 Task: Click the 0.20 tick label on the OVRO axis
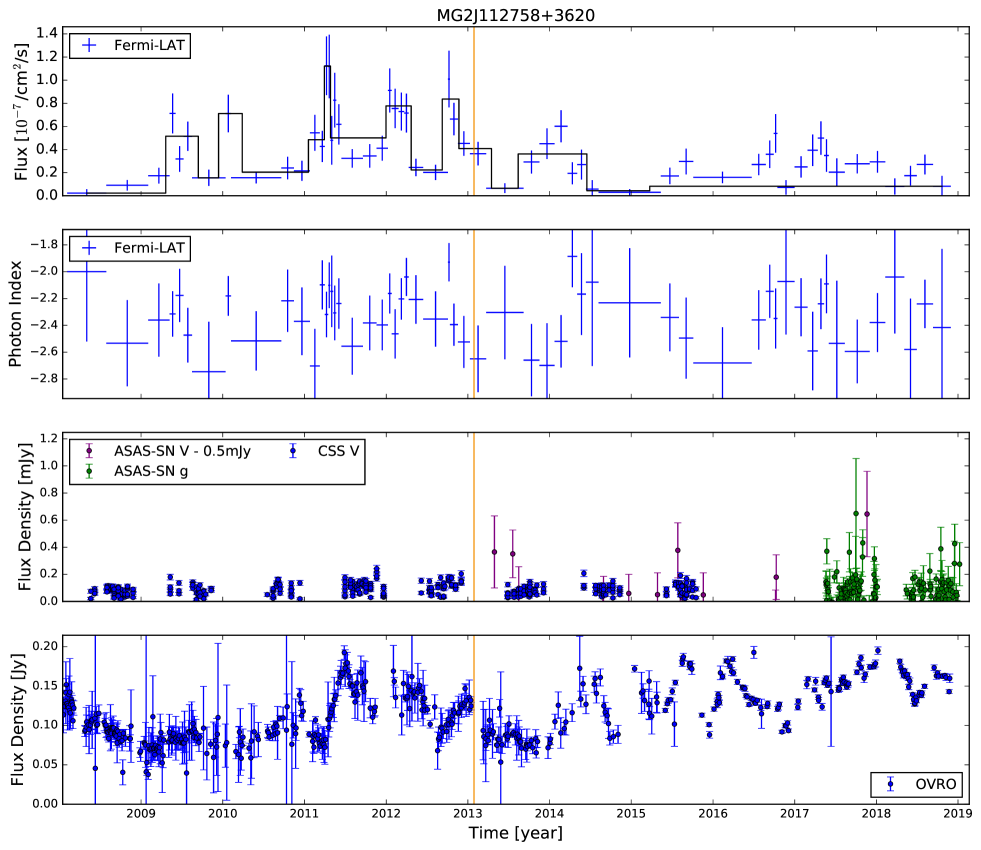point(45,646)
